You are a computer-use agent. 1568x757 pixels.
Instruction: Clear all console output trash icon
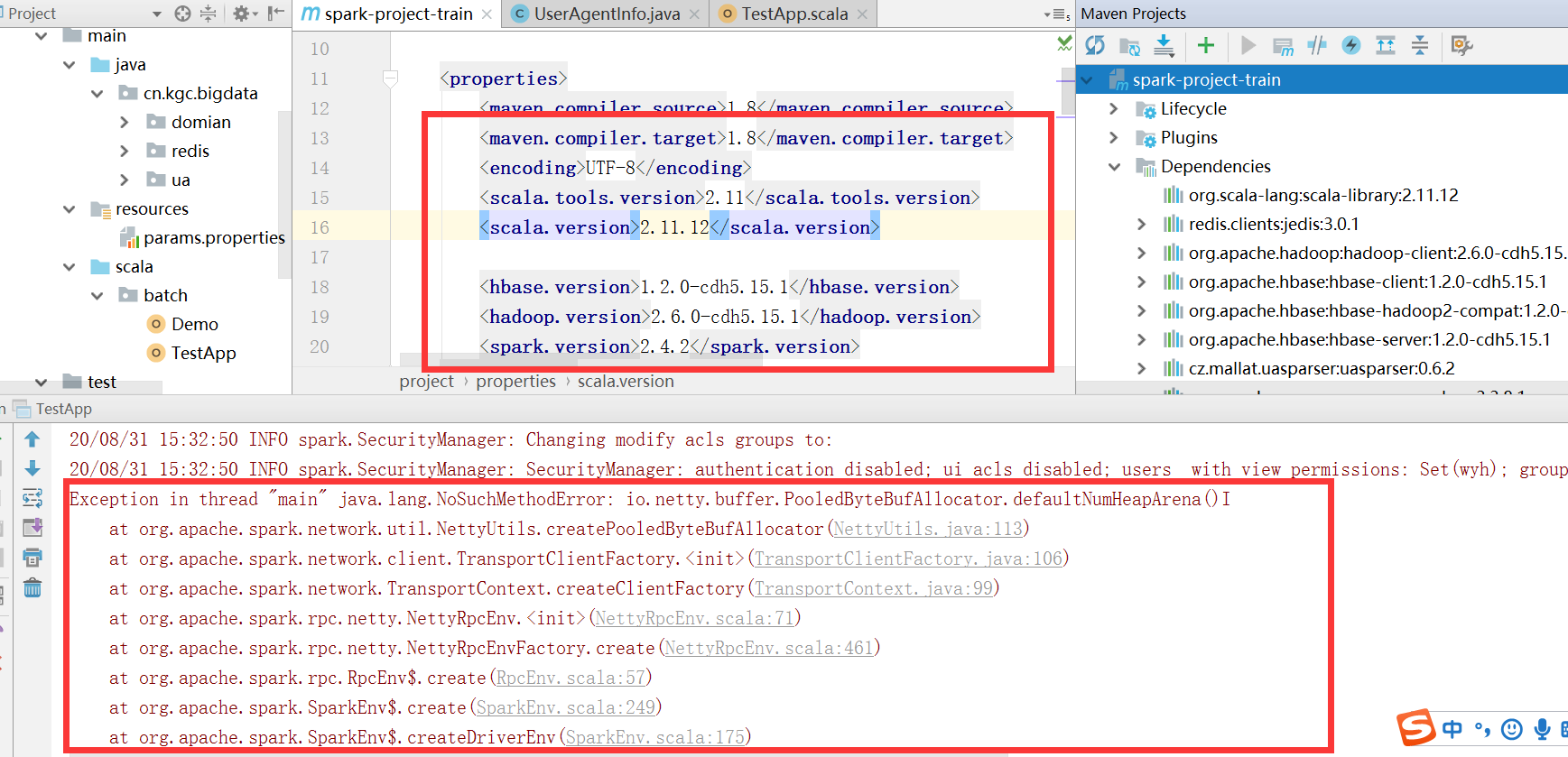click(x=32, y=588)
